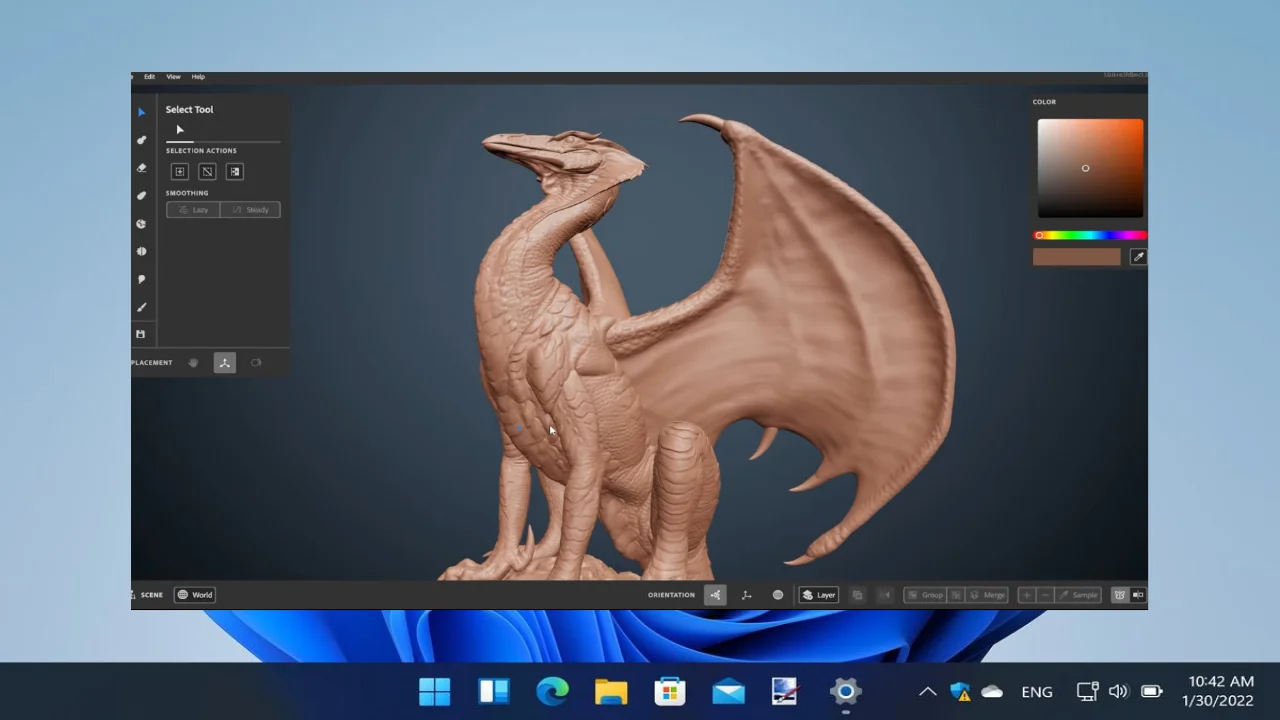Click the Sample eyedropper button

1078,595
